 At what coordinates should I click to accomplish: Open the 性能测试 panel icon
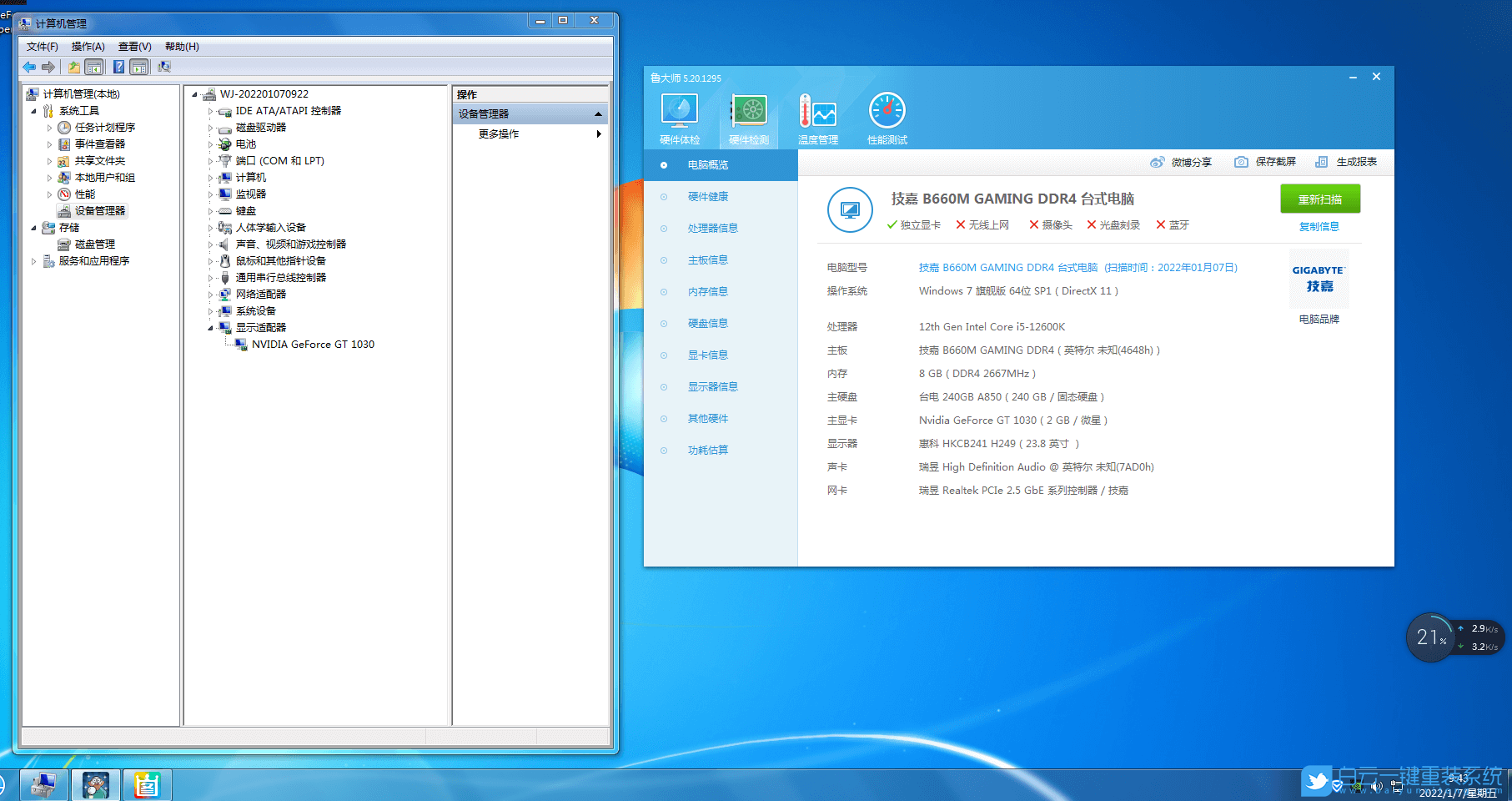click(887, 117)
